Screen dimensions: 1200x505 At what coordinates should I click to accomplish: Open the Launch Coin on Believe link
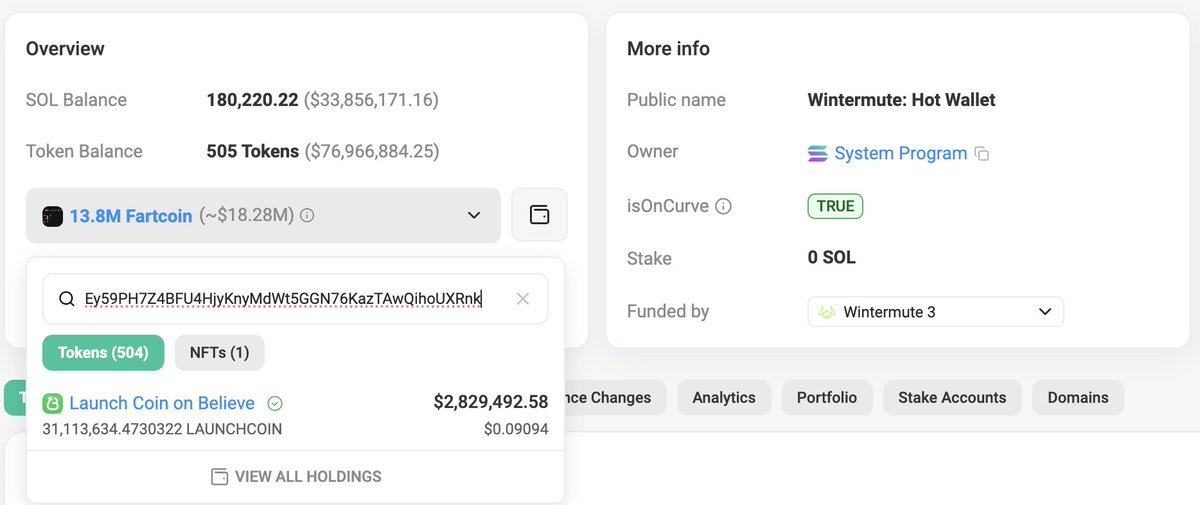tap(162, 403)
